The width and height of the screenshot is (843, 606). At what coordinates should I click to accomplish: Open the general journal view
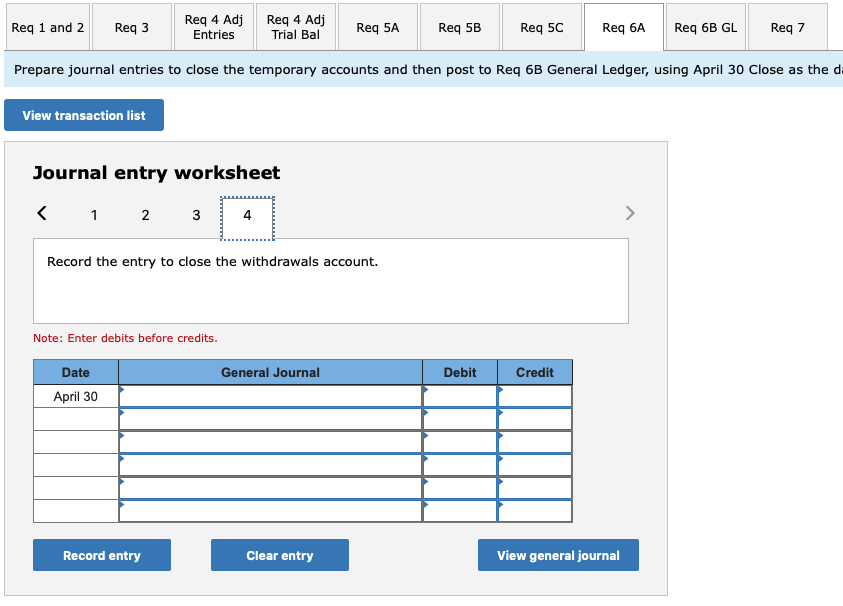[557, 555]
